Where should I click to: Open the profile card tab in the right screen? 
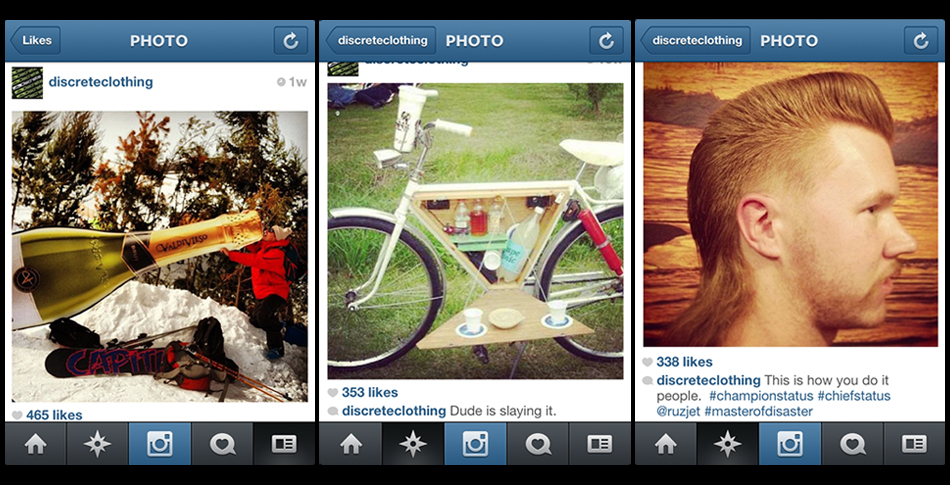pos(914,444)
